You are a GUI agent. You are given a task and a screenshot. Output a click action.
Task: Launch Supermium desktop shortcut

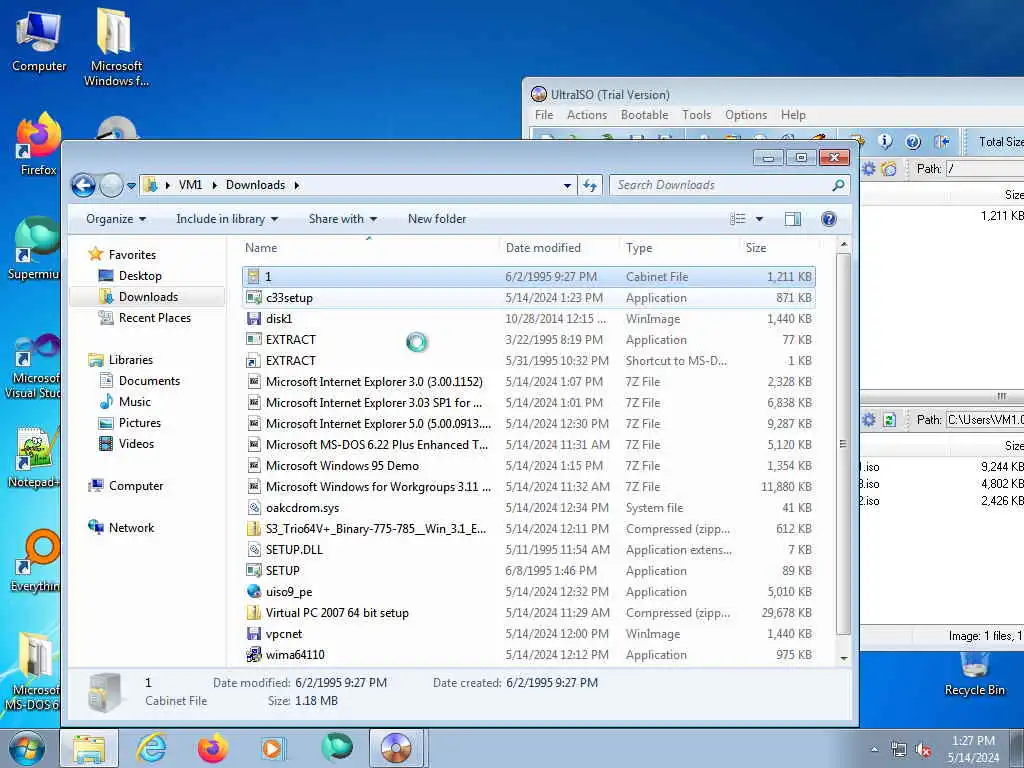click(x=34, y=248)
